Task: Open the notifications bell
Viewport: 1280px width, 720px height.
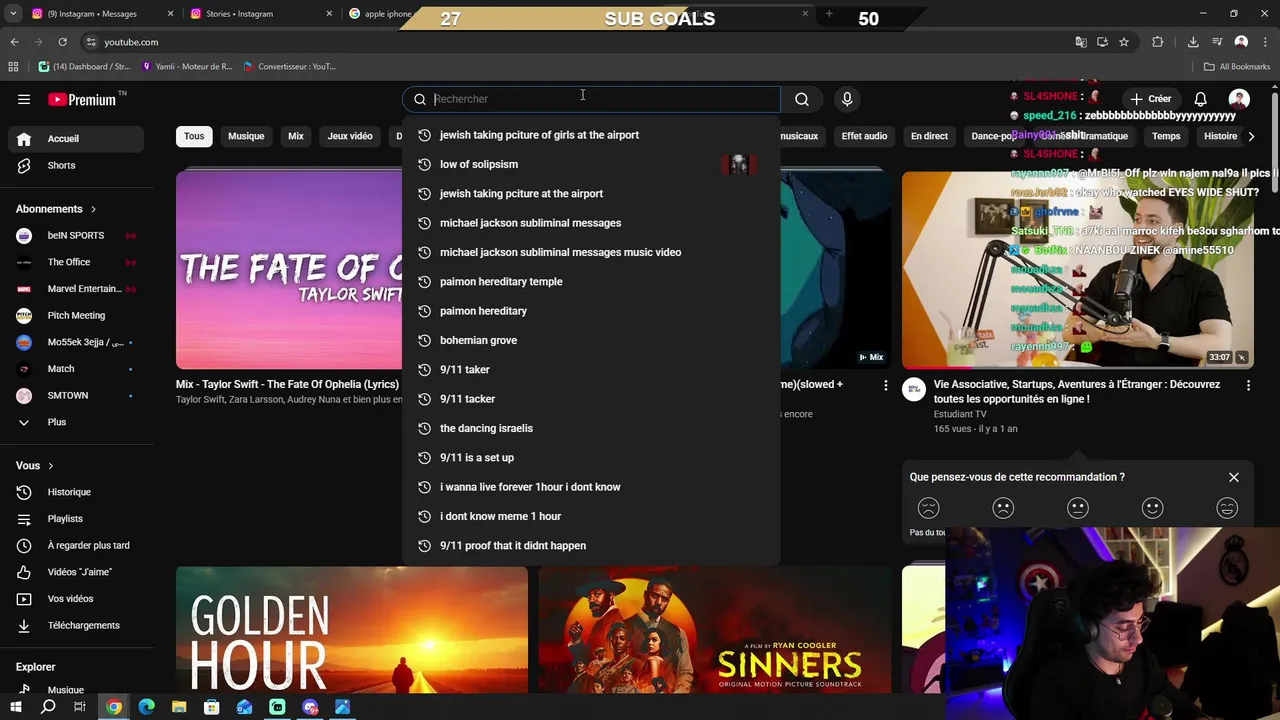Action: point(1201,99)
